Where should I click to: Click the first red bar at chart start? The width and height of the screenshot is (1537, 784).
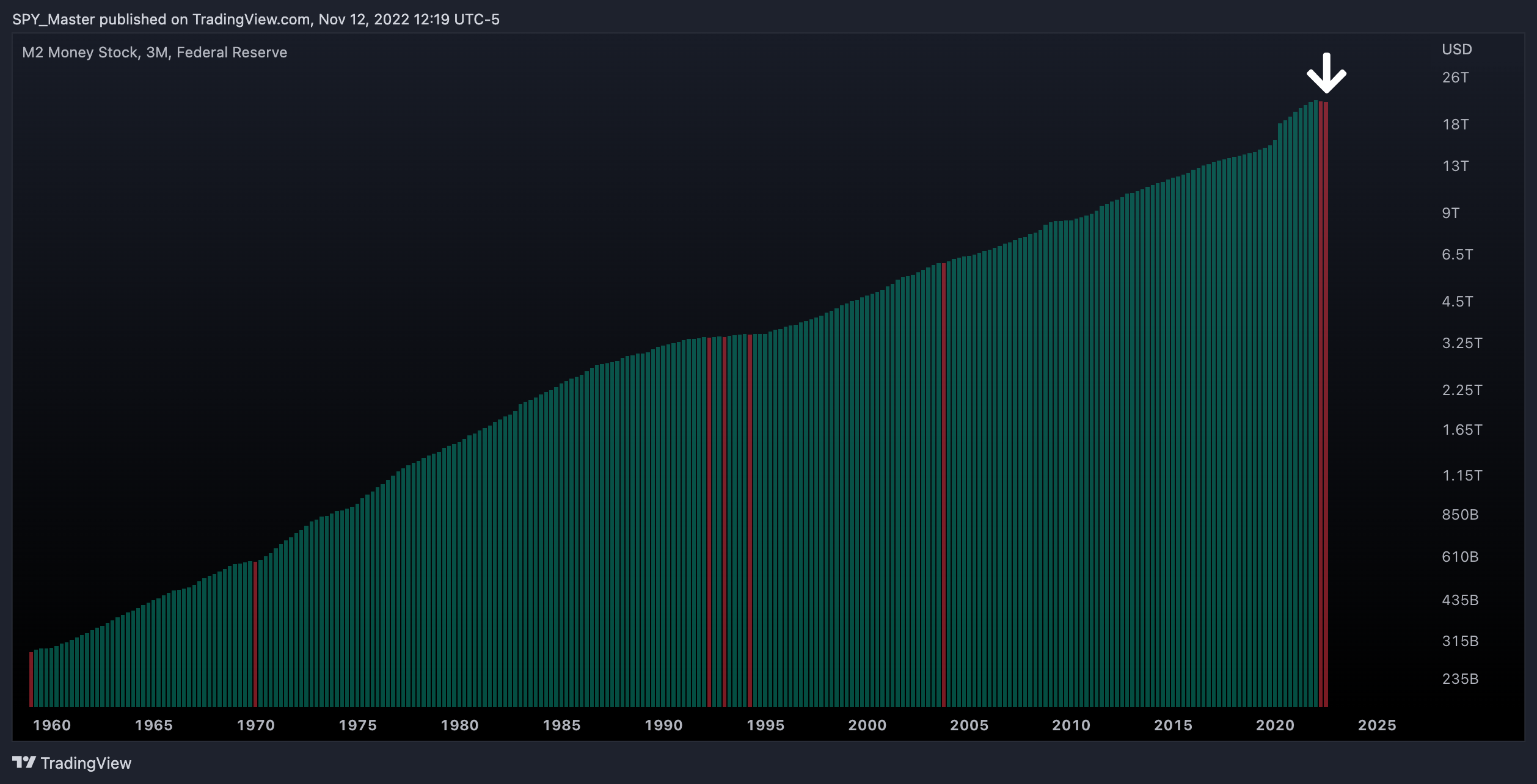point(31,679)
